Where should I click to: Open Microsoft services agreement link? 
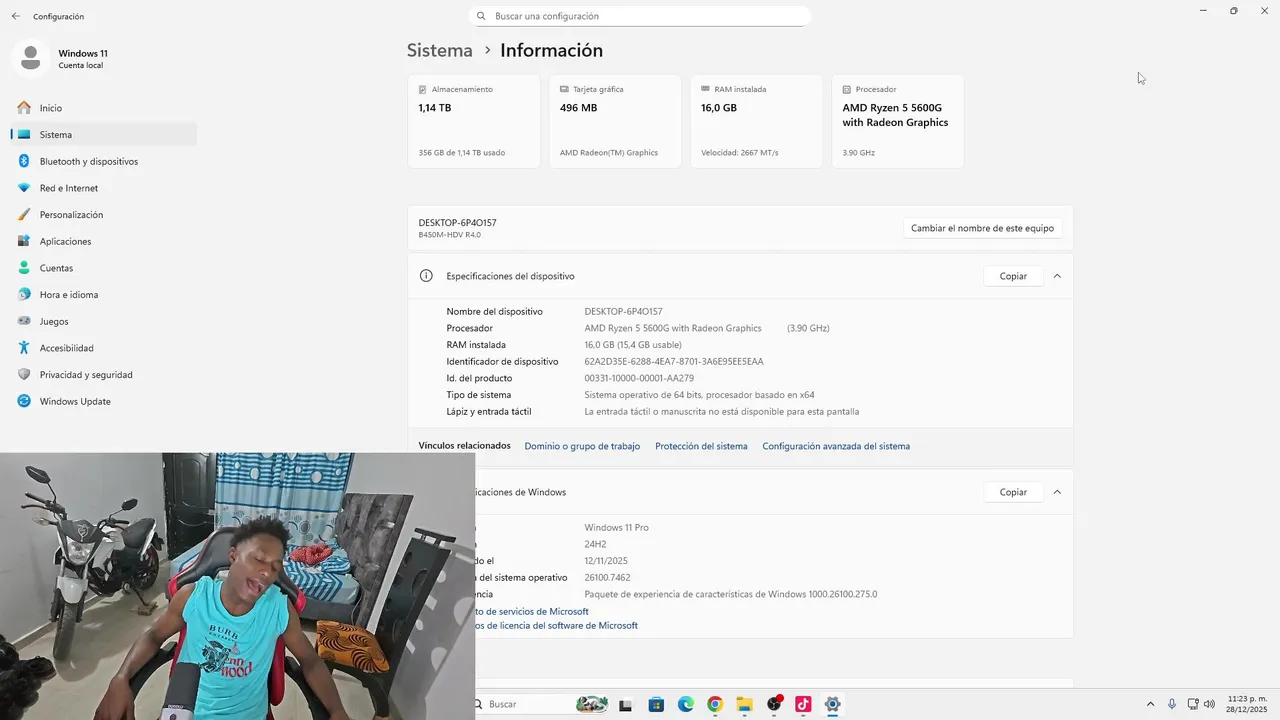(x=533, y=611)
